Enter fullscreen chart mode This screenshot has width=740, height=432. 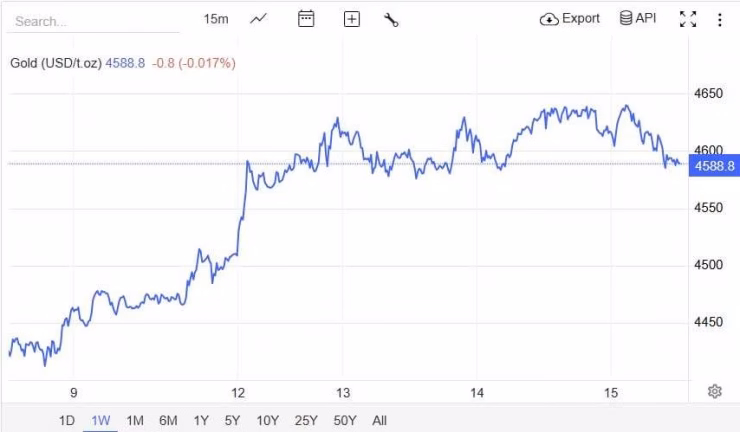click(687, 19)
